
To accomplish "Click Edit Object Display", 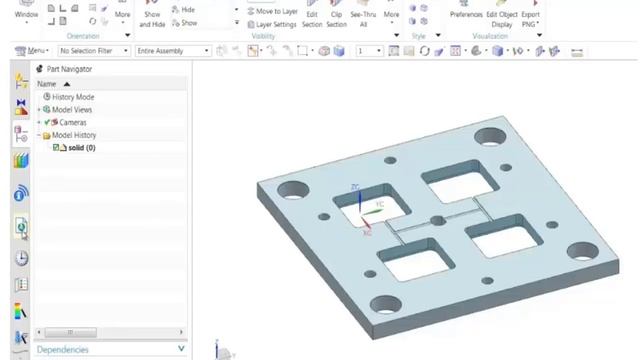I will (x=502, y=15).
